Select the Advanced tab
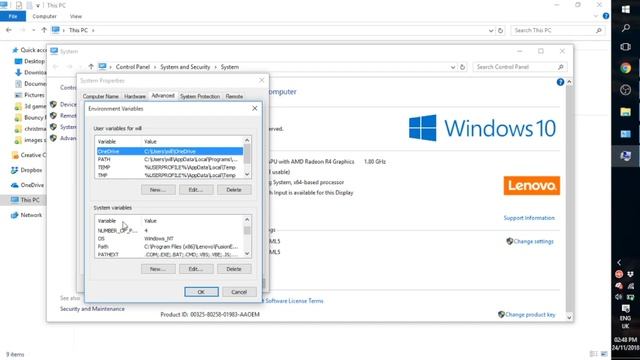640x360 pixels. point(163,96)
